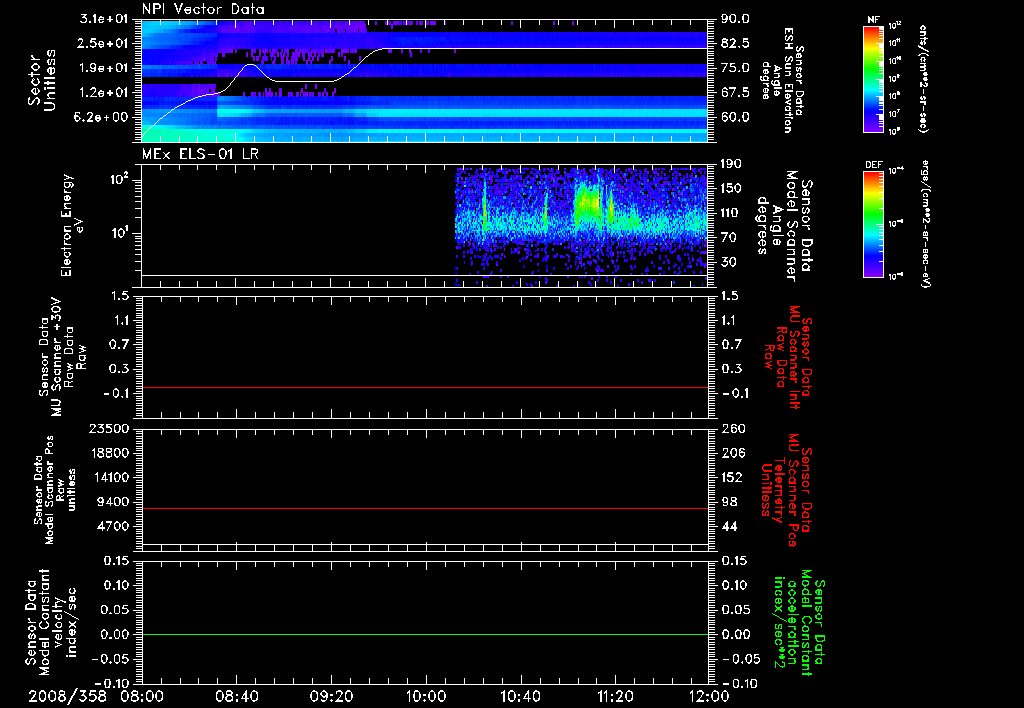
Task: Click the '10:00' time tick label
Action: (426, 696)
